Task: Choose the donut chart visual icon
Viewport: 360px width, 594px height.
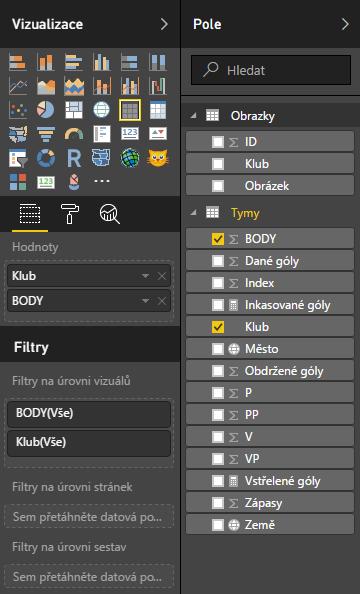Action: 45,158
